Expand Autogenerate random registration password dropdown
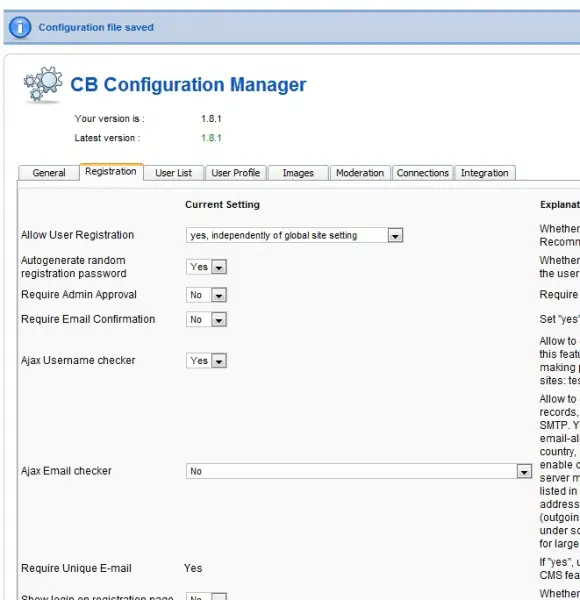Image resolution: width=580 pixels, height=600 pixels. point(206,267)
